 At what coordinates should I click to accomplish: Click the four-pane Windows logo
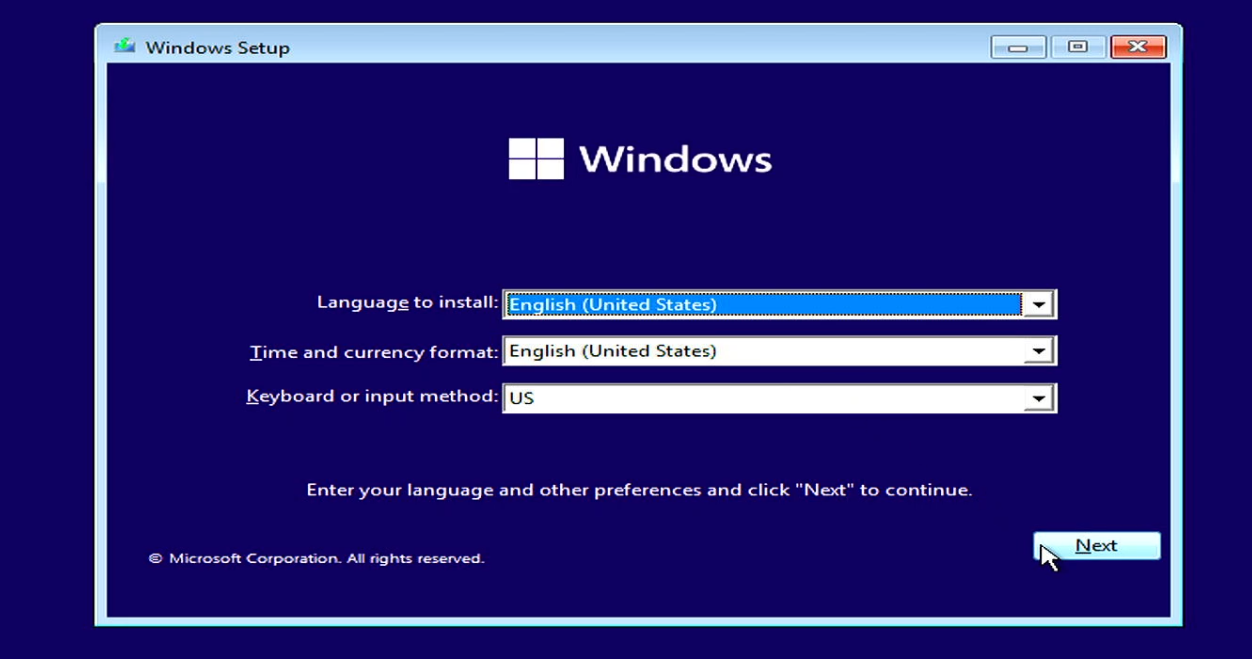tap(536, 159)
